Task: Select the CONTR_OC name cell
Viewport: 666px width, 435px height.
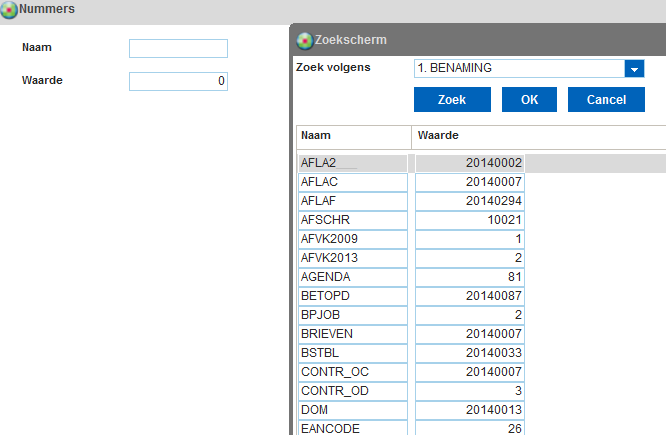Action: point(353,372)
